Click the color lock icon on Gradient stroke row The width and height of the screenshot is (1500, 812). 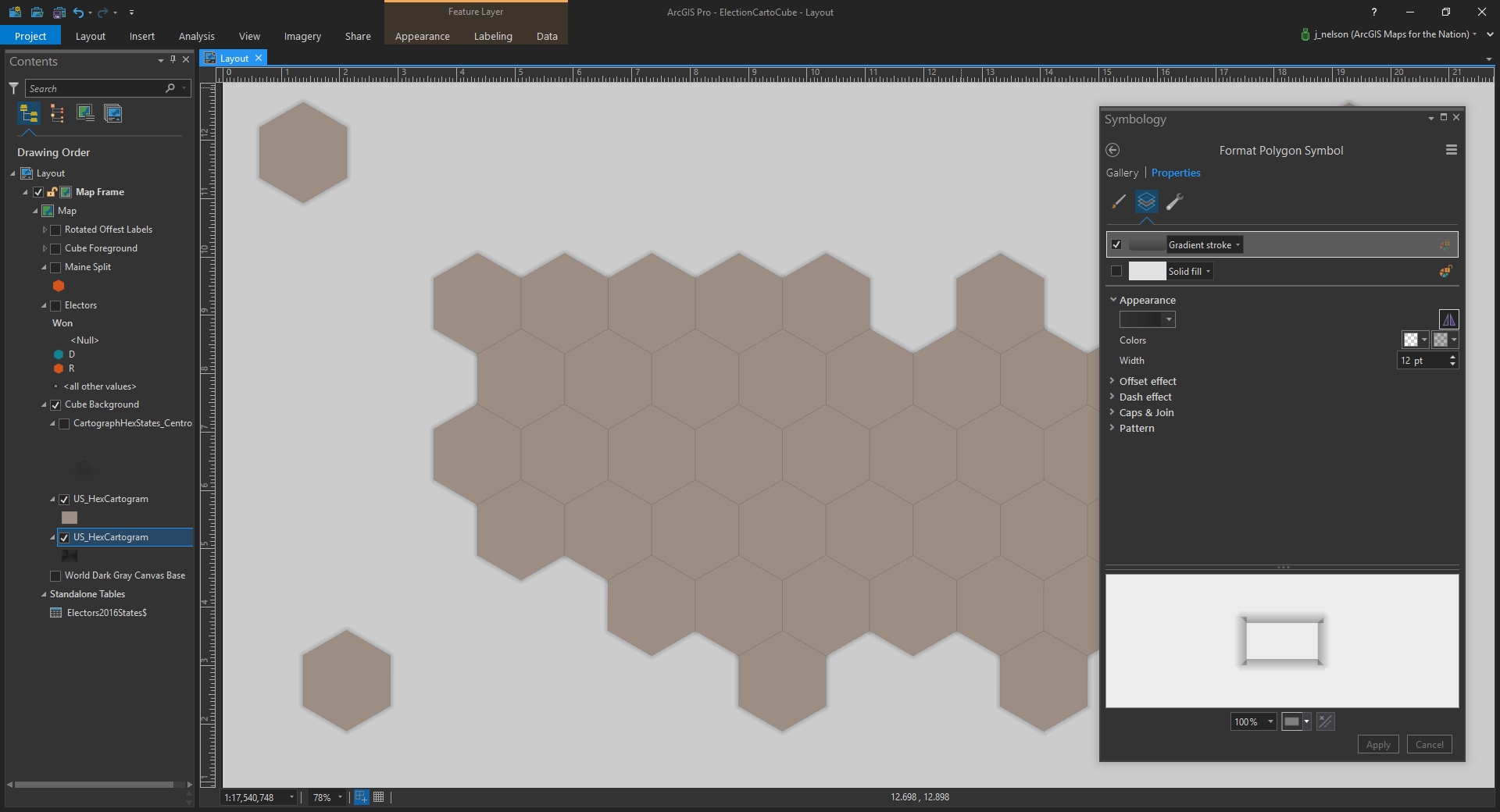[1445, 245]
